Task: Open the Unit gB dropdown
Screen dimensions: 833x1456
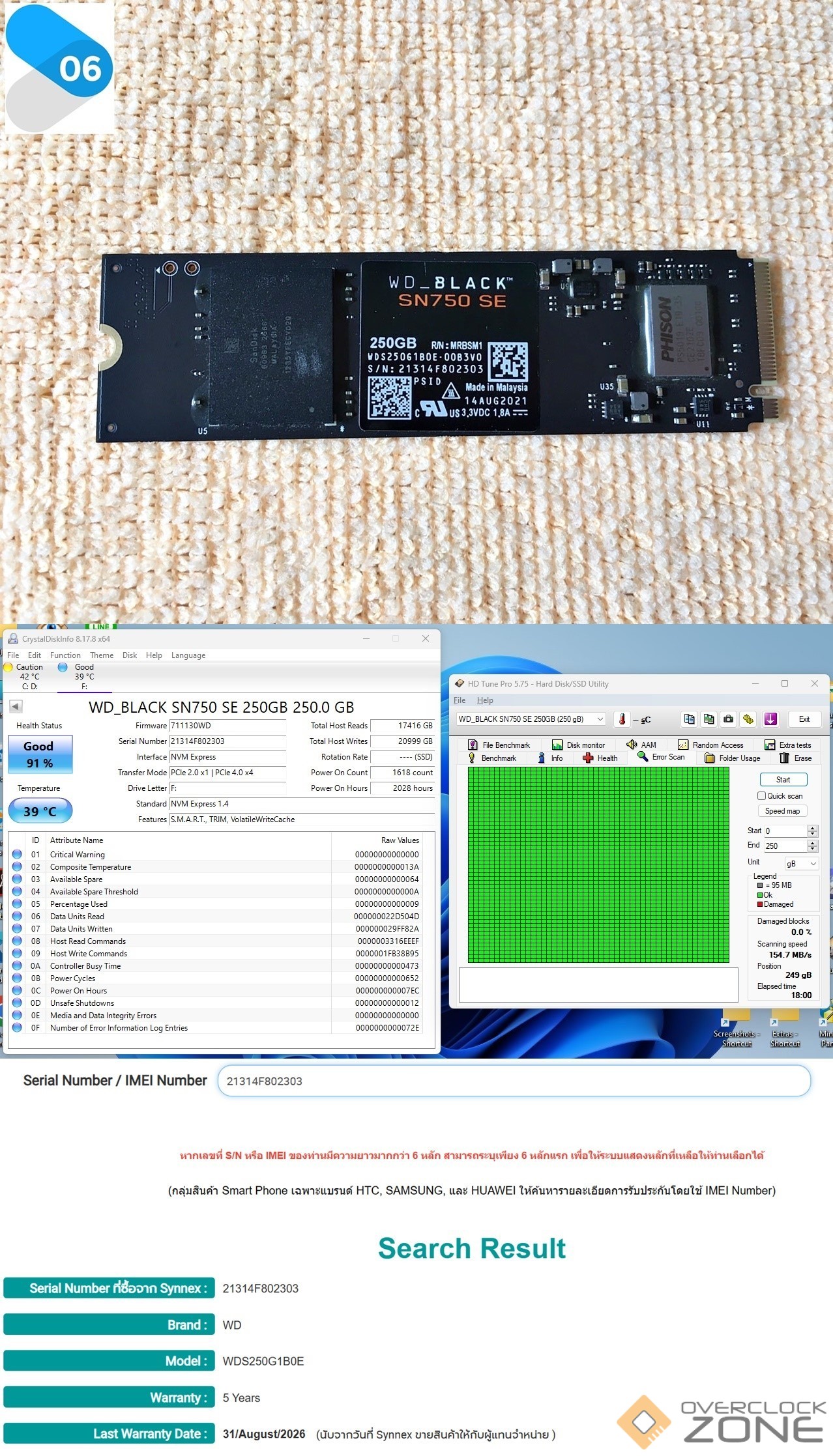Action: coord(801,863)
